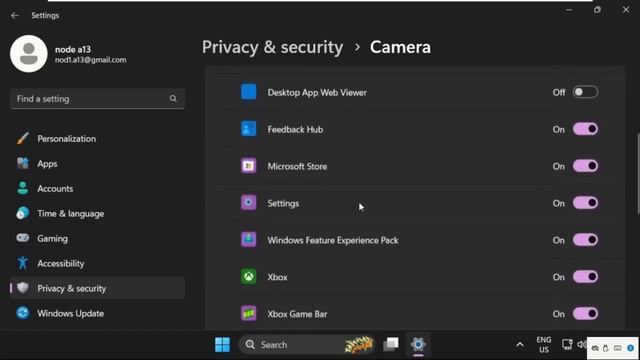The image size is (640, 360).
Task: Turn off Xbox camera access
Action: (x=585, y=277)
